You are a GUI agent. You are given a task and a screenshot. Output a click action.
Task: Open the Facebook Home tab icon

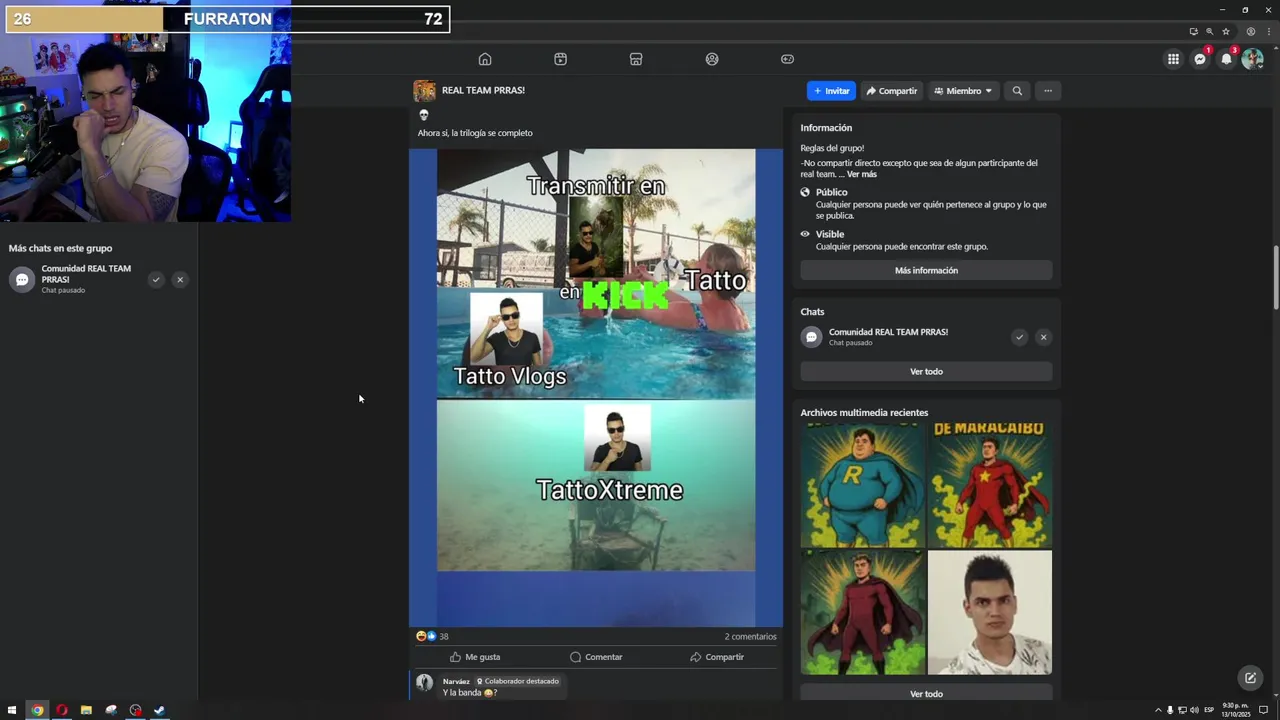coord(485,59)
